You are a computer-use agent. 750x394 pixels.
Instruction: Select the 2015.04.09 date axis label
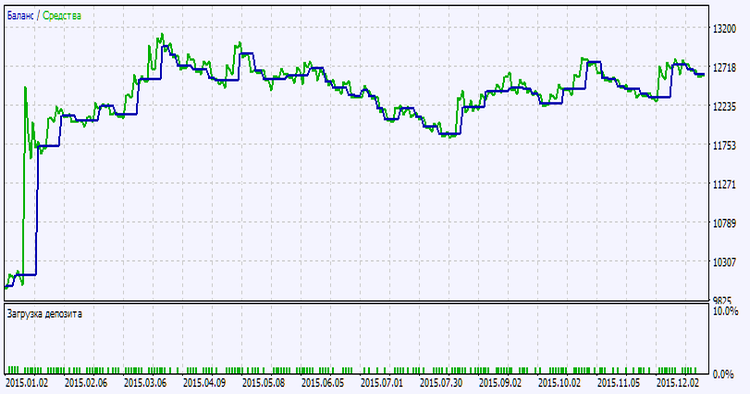(205, 383)
